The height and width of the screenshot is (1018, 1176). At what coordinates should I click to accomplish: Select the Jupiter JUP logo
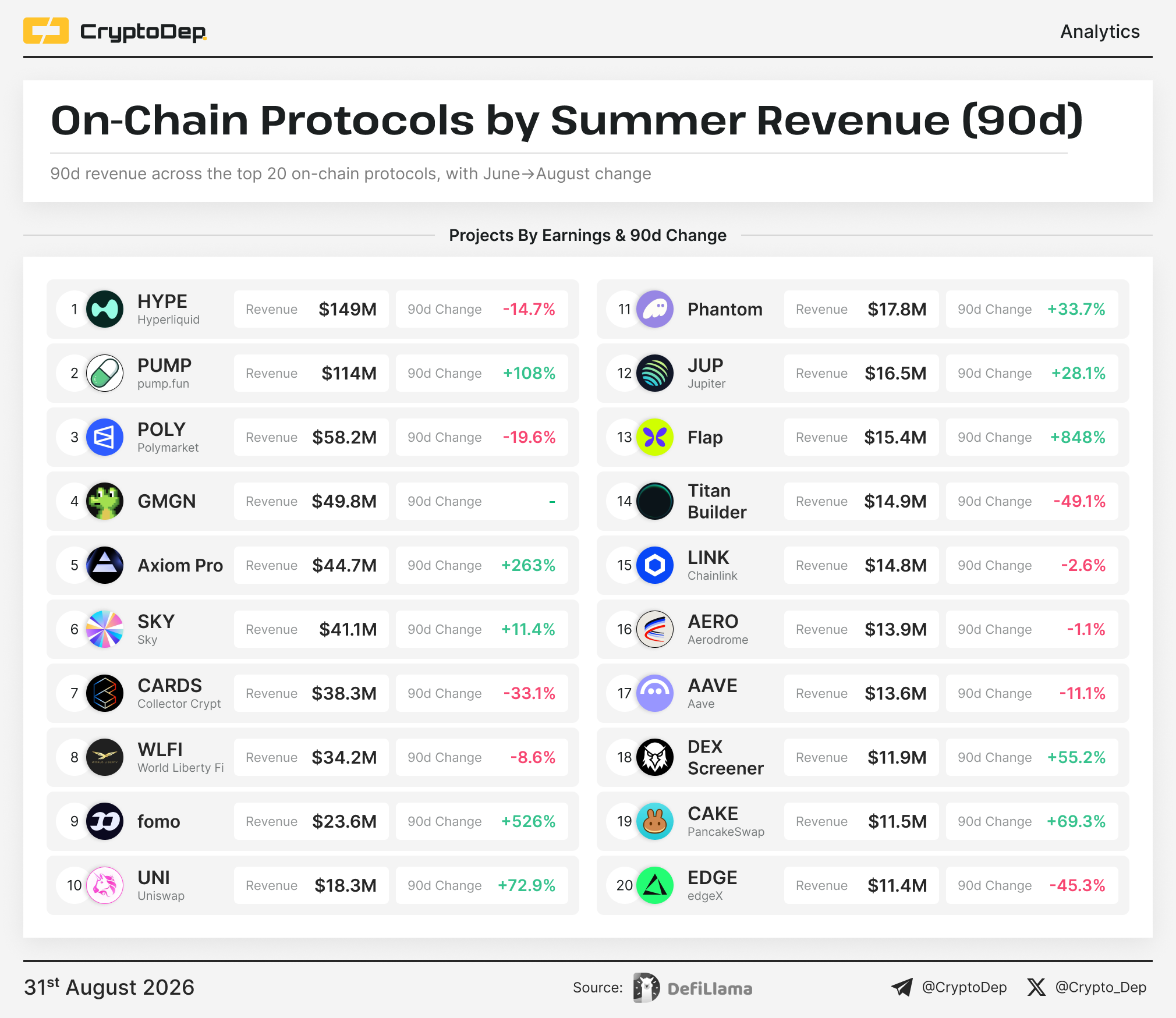[x=655, y=373]
